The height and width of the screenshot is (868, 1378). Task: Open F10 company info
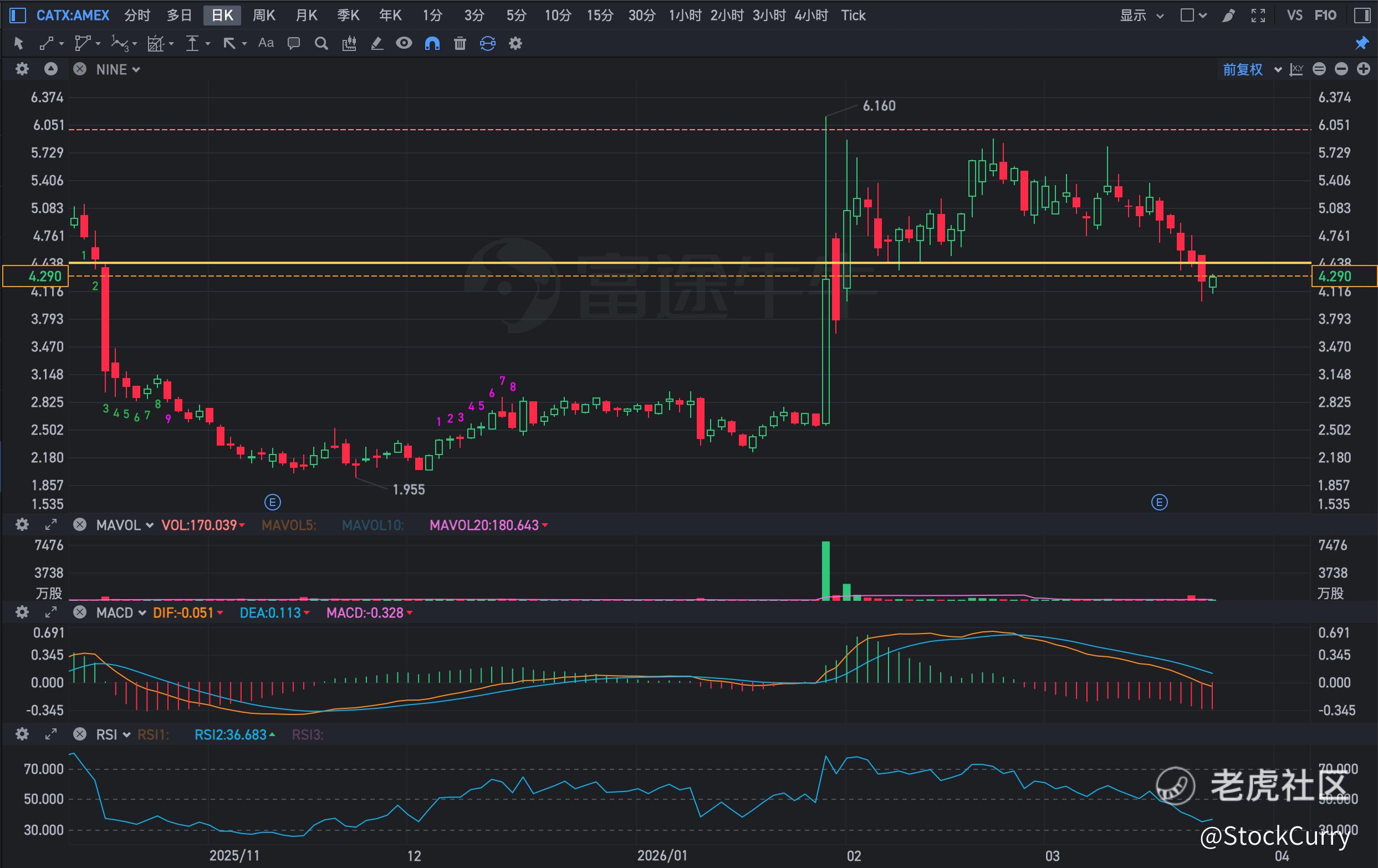tap(1325, 16)
